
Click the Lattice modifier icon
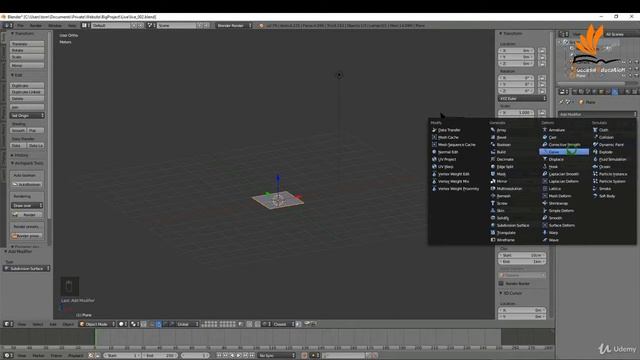pos(544,189)
